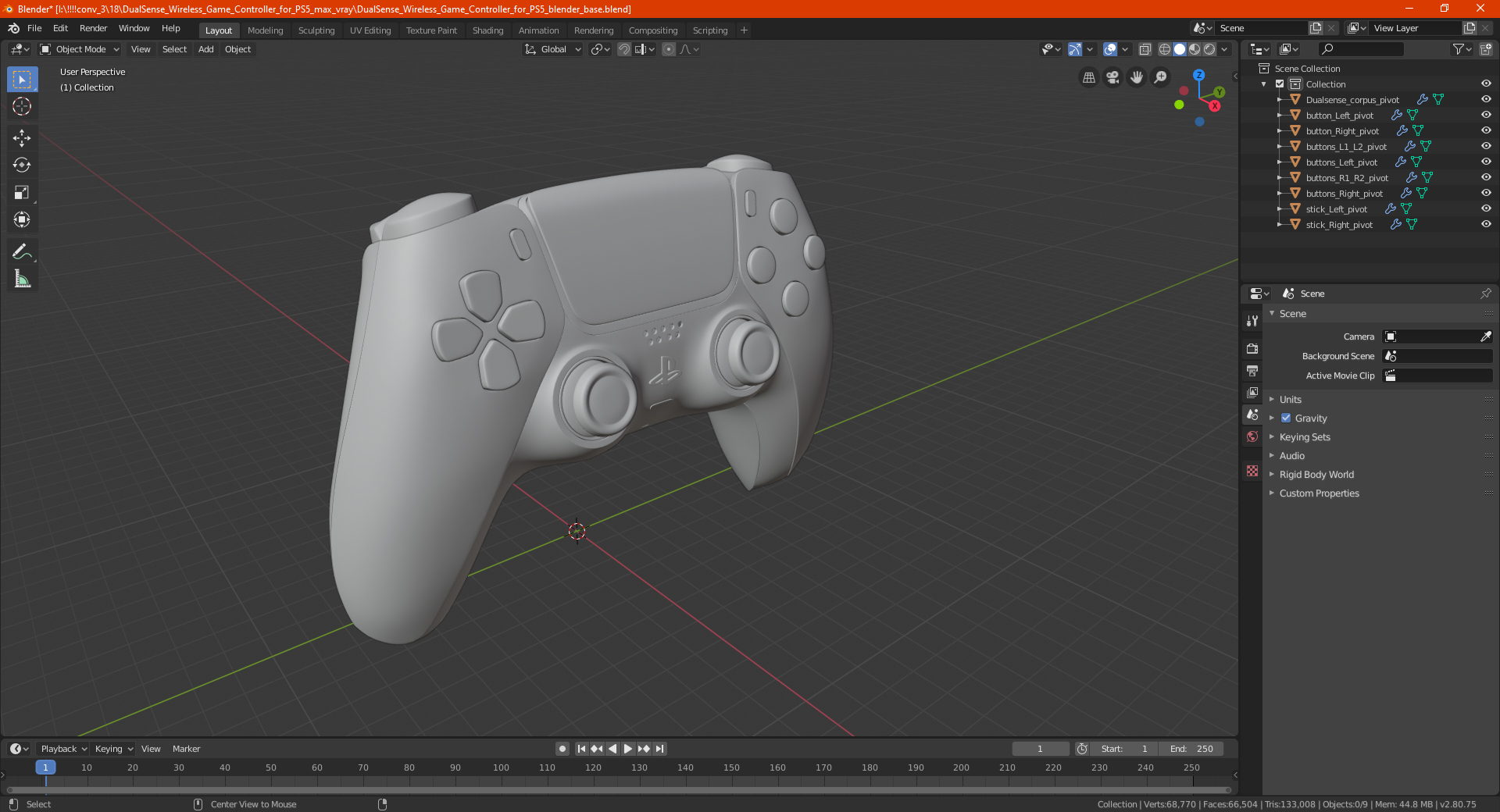The image size is (1500, 812).
Task: Choose the Move tool
Action: click(x=22, y=138)
